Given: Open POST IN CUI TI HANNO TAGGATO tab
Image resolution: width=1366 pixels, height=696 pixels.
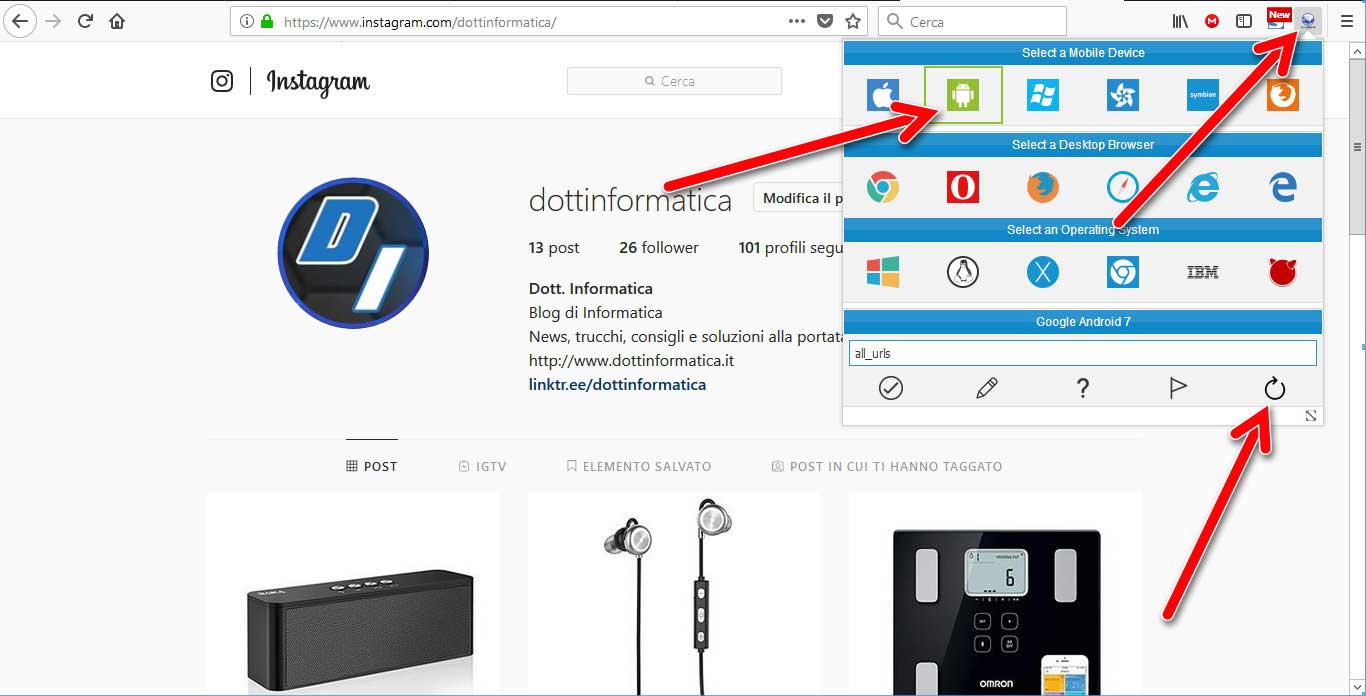Looking at the screenshot, I should pos(887,466).
